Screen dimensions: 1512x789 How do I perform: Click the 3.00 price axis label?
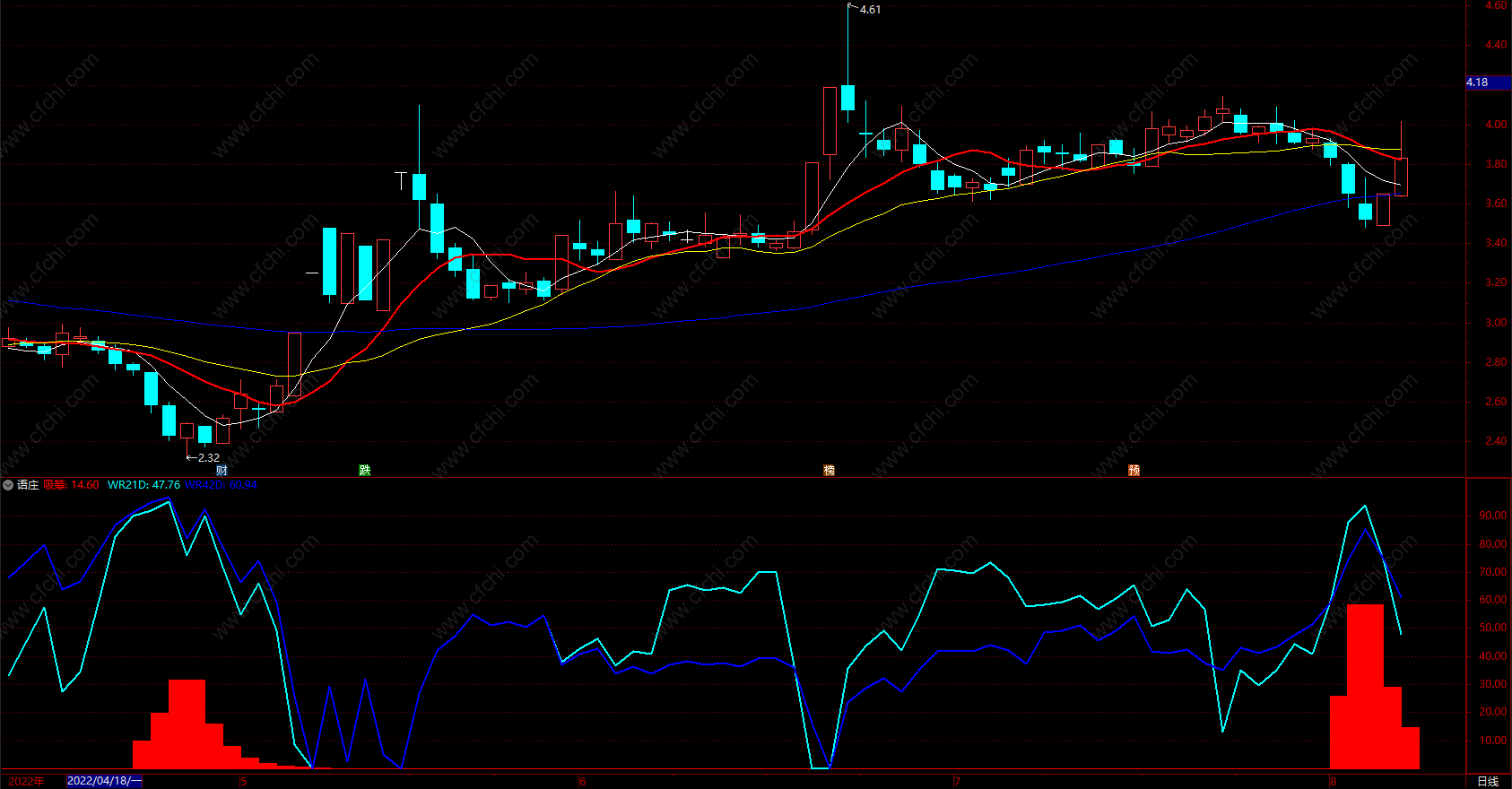tap(1496, 323)
